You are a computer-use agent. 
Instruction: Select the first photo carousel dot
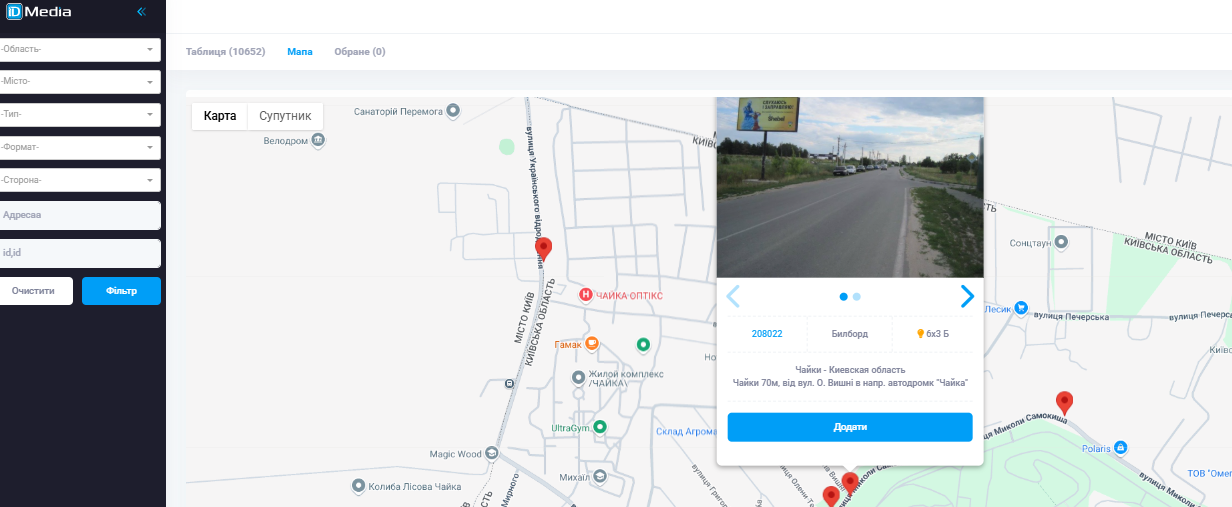[x=844, y=296]
